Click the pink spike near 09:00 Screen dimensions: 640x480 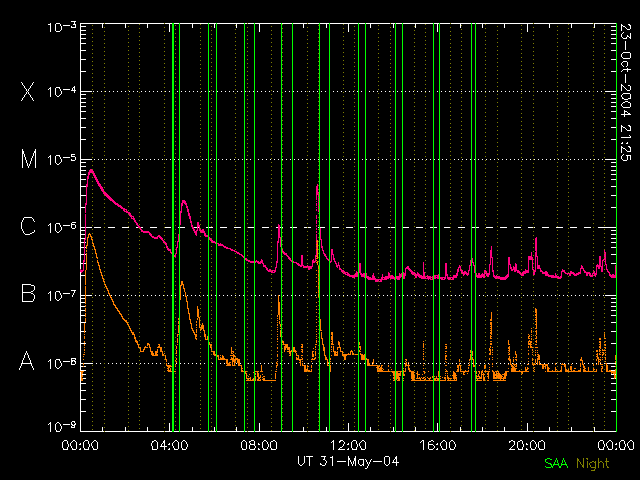279,225
